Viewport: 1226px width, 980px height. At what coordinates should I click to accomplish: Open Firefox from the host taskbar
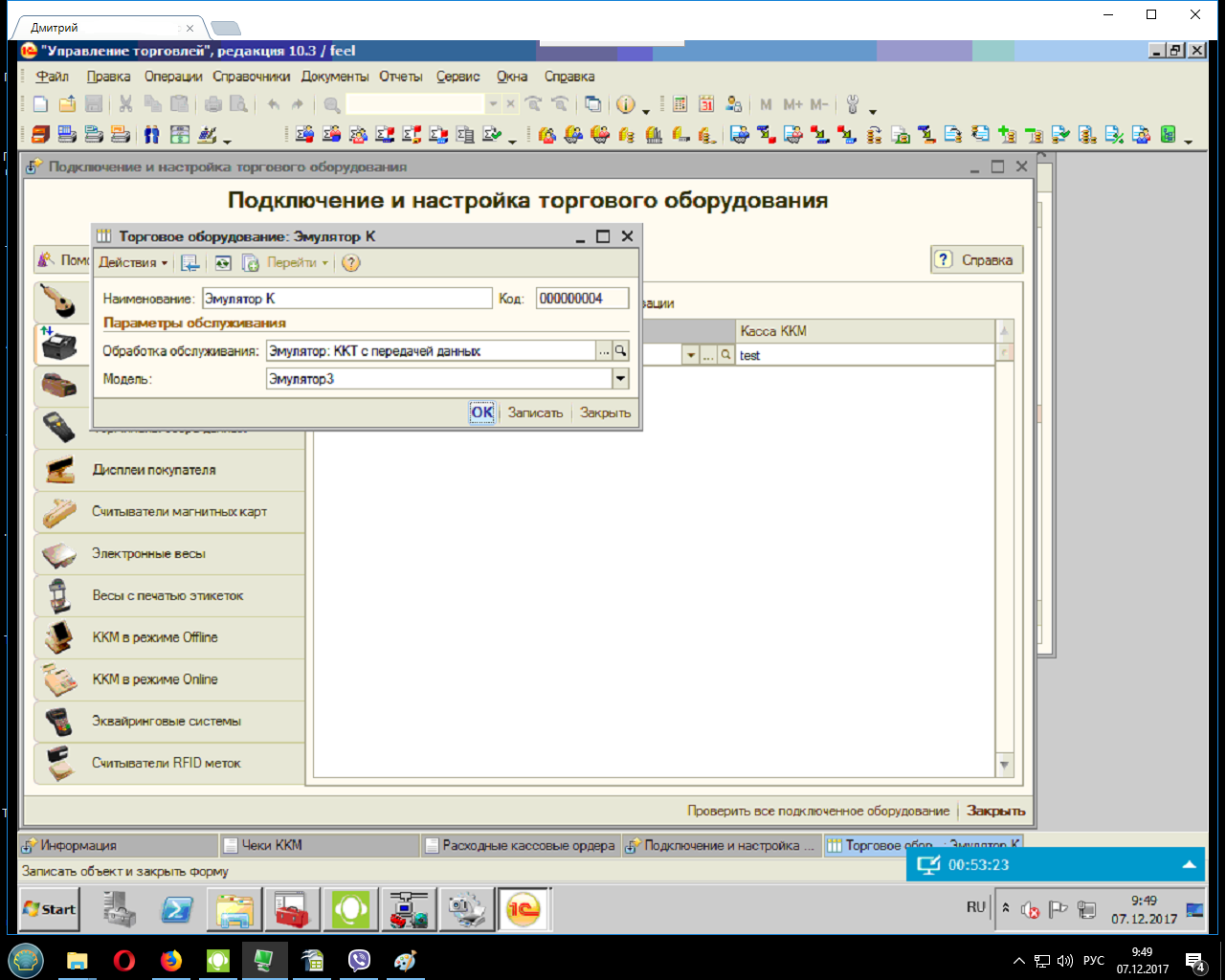(171, 960)
